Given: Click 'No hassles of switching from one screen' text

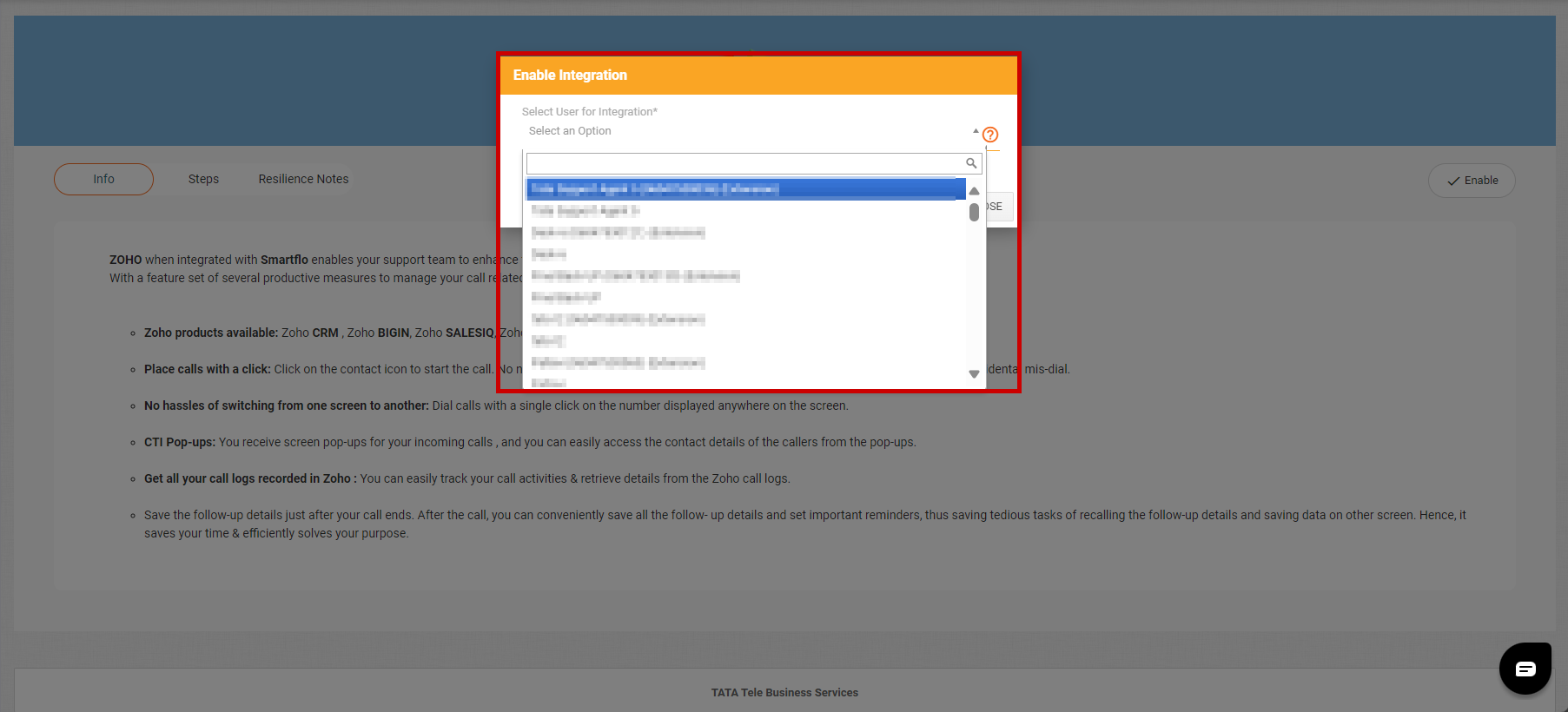Looking at the screenshot, I should [x=287, y=405].
